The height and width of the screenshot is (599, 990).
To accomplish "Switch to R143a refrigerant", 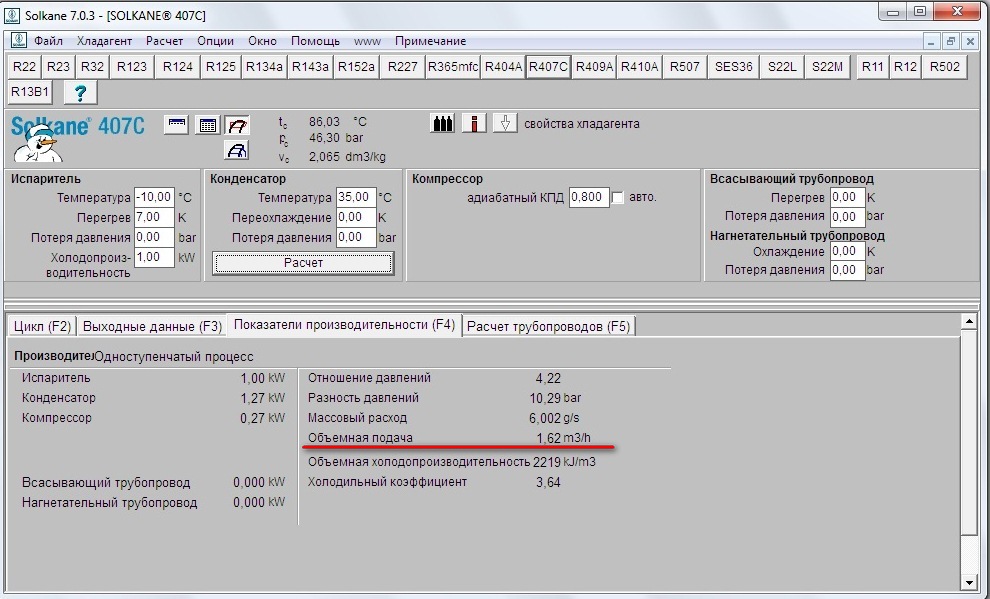I will [x=310, y=67].
